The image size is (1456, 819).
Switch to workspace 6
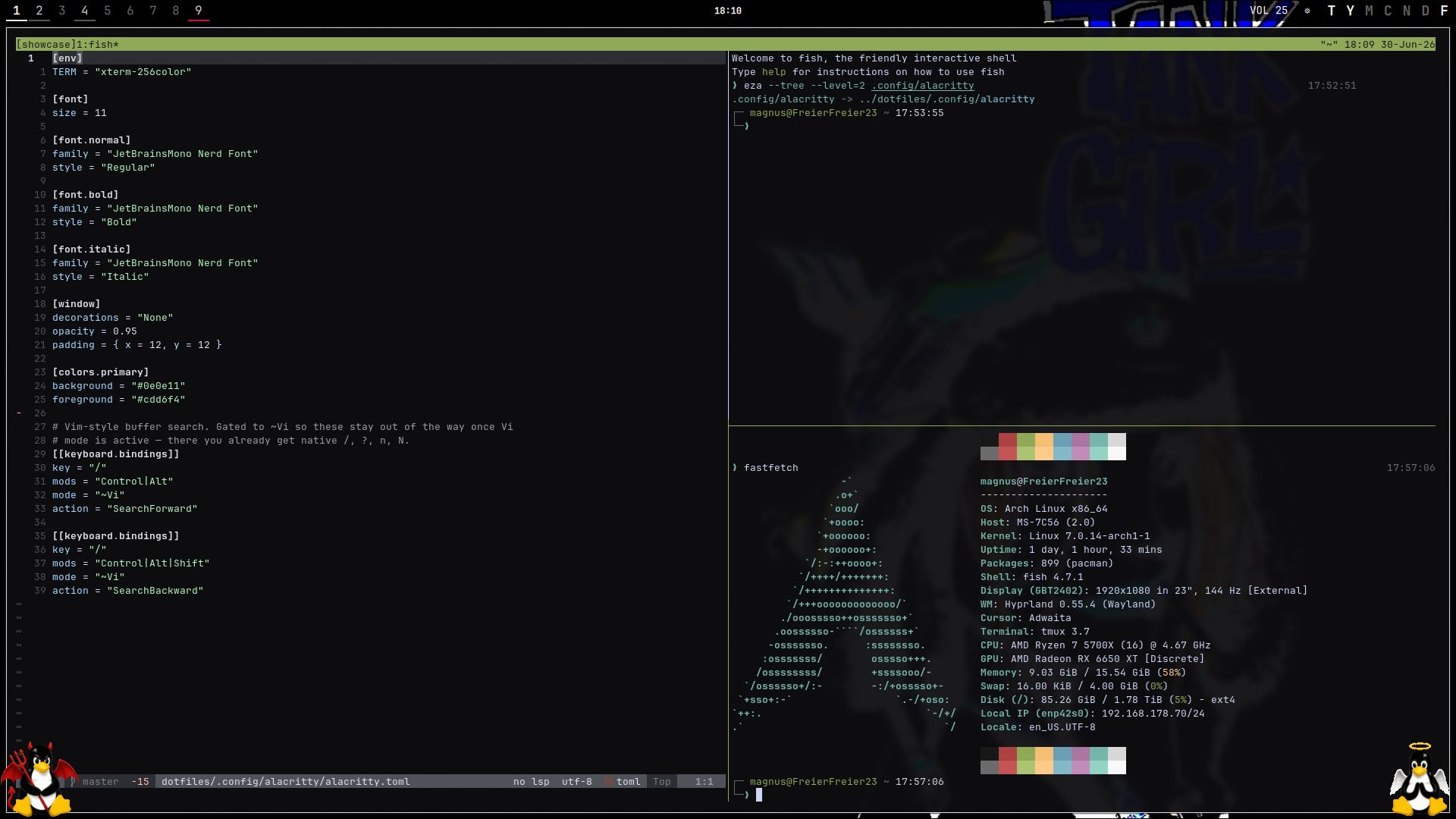(x=130, y=11)
